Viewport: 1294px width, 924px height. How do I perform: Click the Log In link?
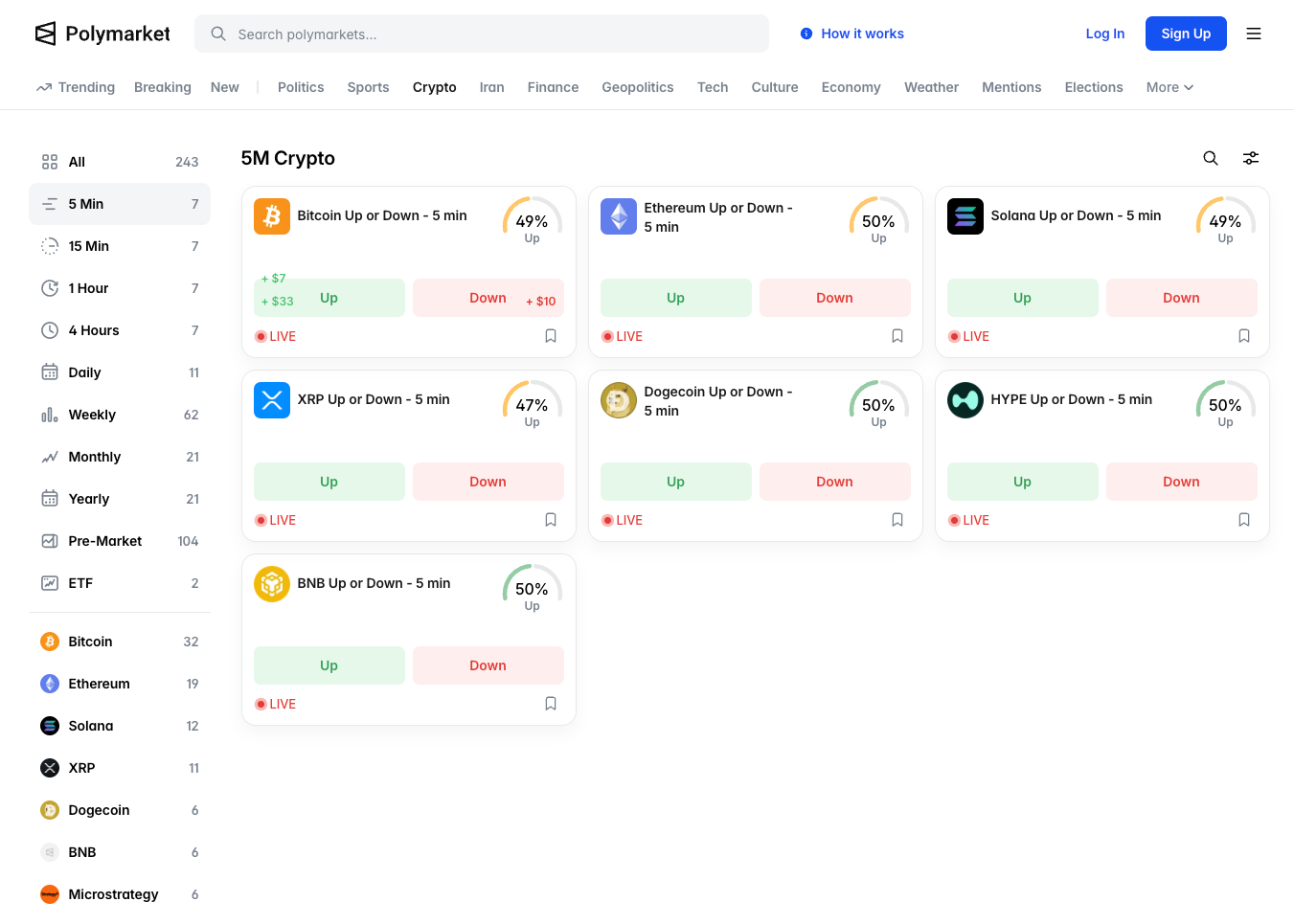pos(1105,34)
